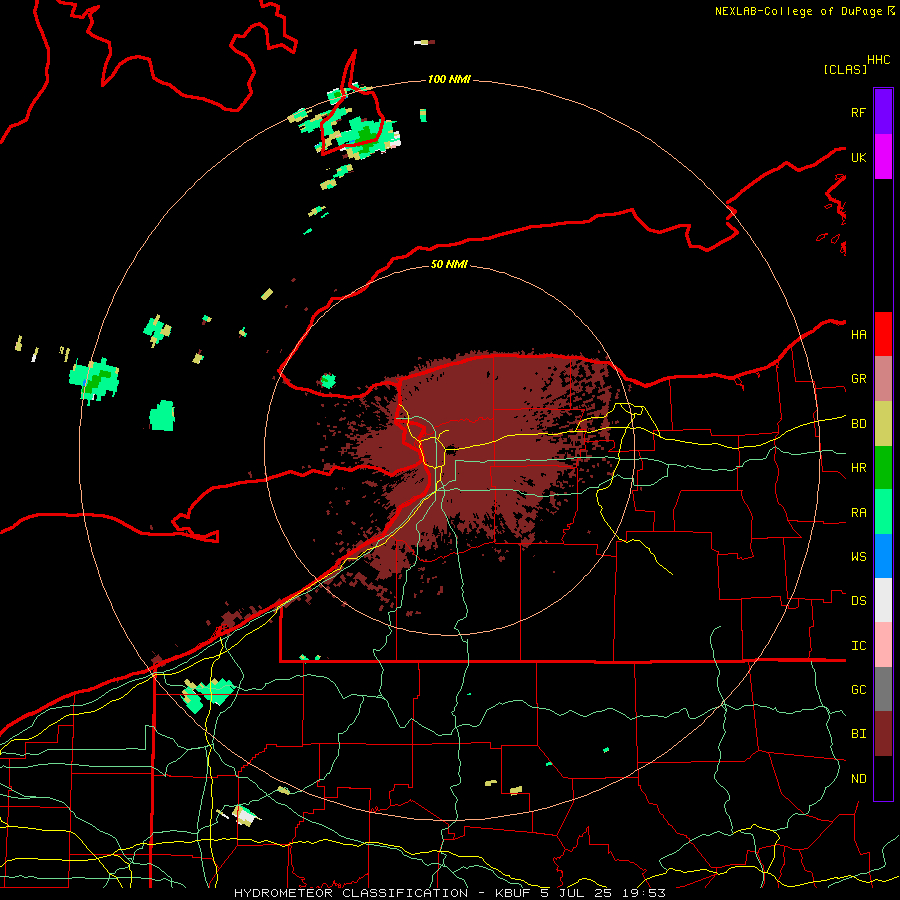Click the GC gray legend swatch
Viewport: 900px width, 900px height.
[x=883, y=689]
